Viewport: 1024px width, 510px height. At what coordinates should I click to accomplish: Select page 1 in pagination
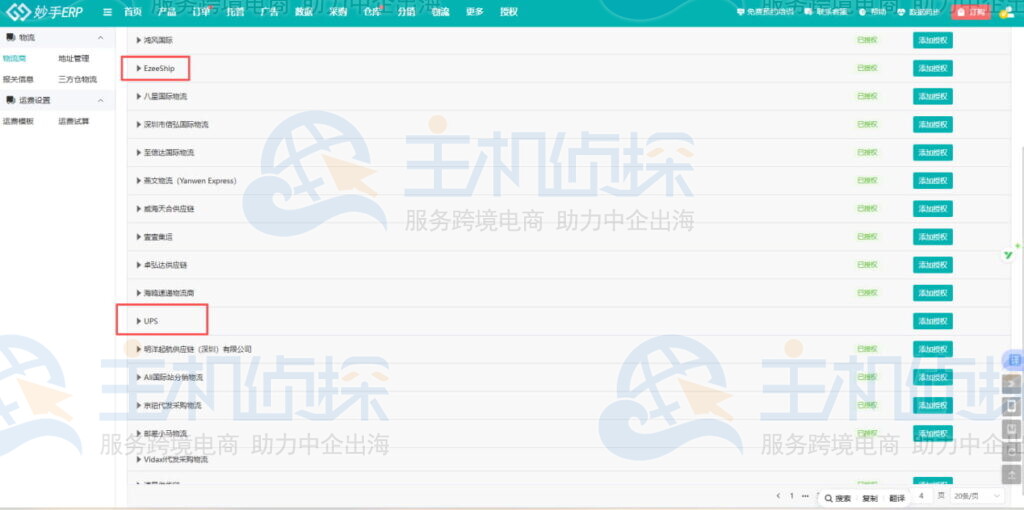pyautogui.click(x=792, y=496)
